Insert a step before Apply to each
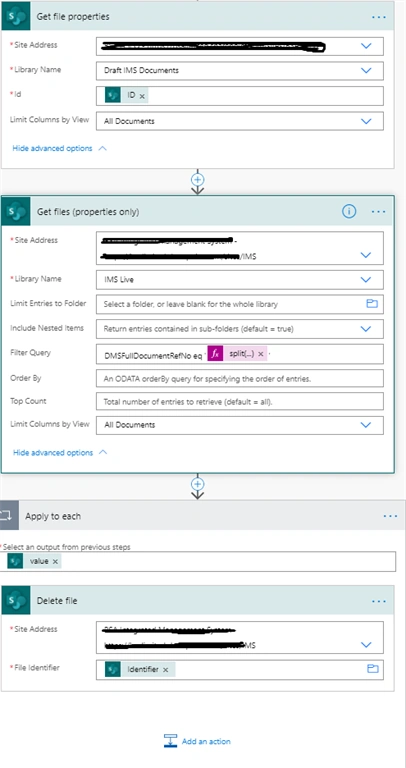This screenshot has width=406, height=768. point(197,484)
